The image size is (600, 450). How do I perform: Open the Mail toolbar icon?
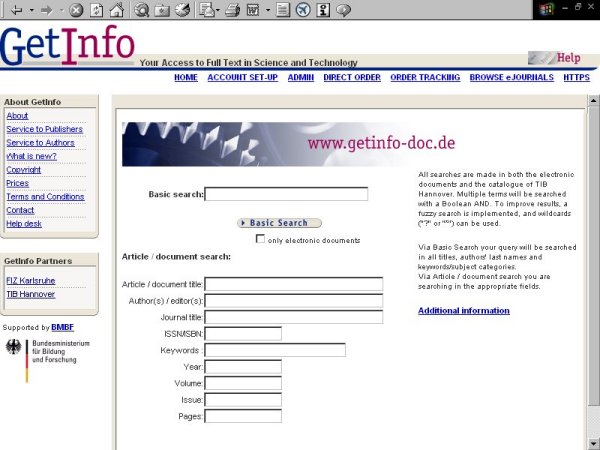(207, 10)
